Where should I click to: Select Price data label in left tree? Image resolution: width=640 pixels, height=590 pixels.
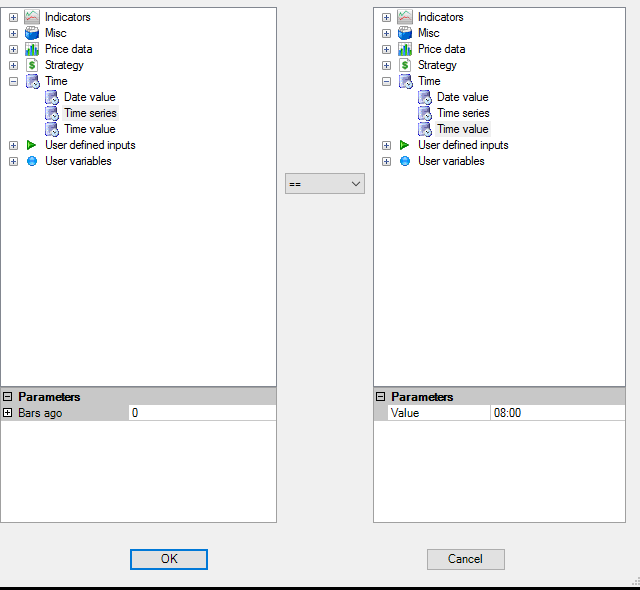coord(69,49)
